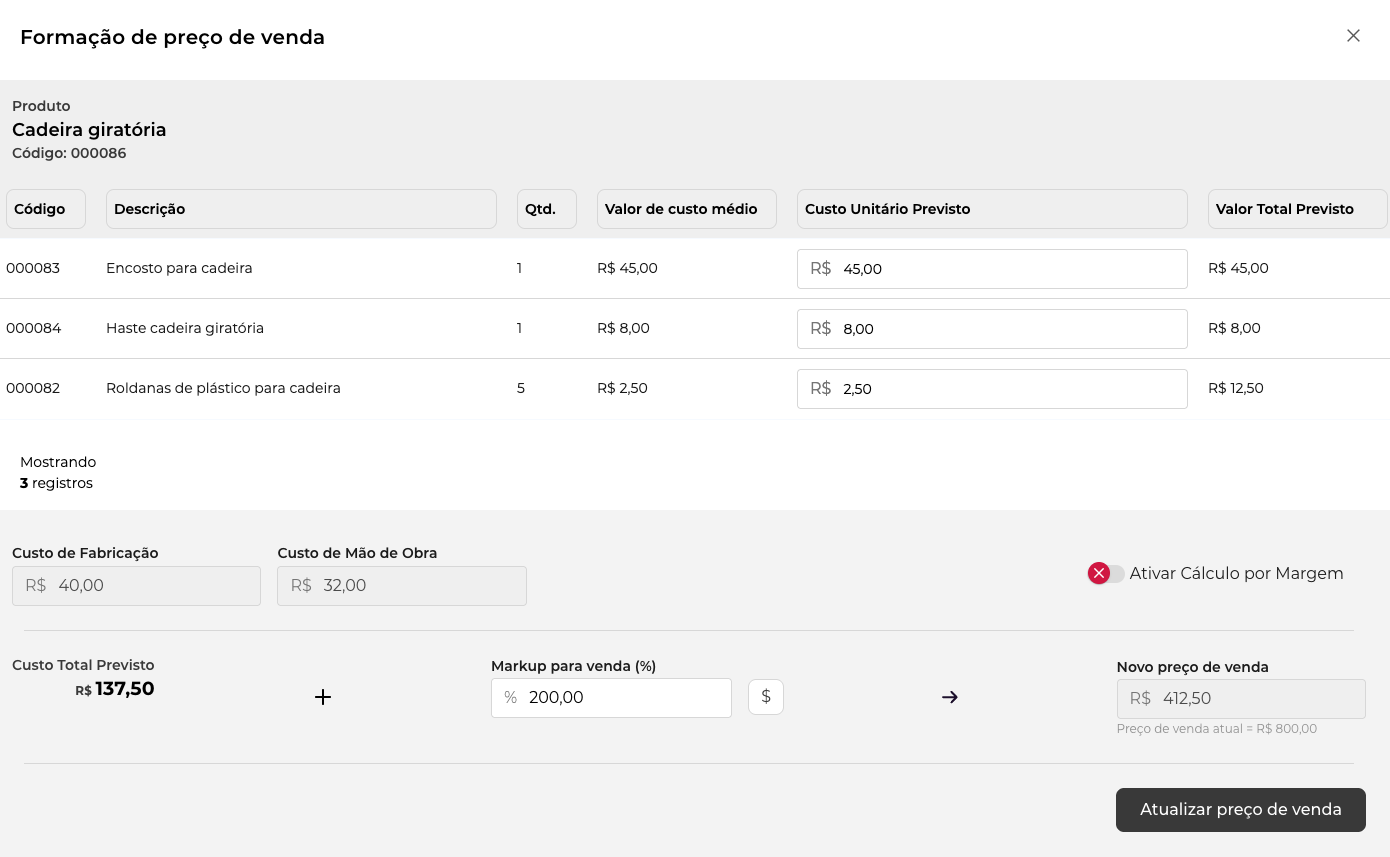Viewport: 1390px width, 857px height.
Task: Click the dollar sign markup mode button
Action: [x=765, y=697]
